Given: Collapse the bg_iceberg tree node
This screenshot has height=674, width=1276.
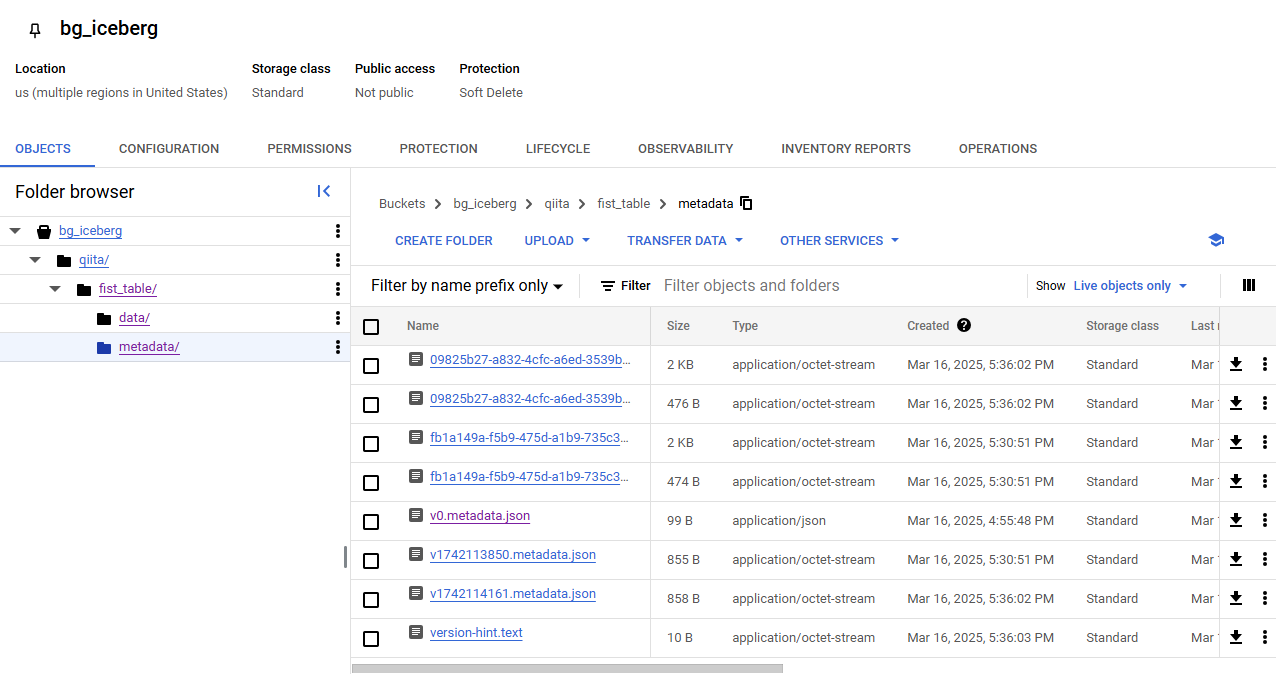Looking at the screenshot, I should 15,231.
